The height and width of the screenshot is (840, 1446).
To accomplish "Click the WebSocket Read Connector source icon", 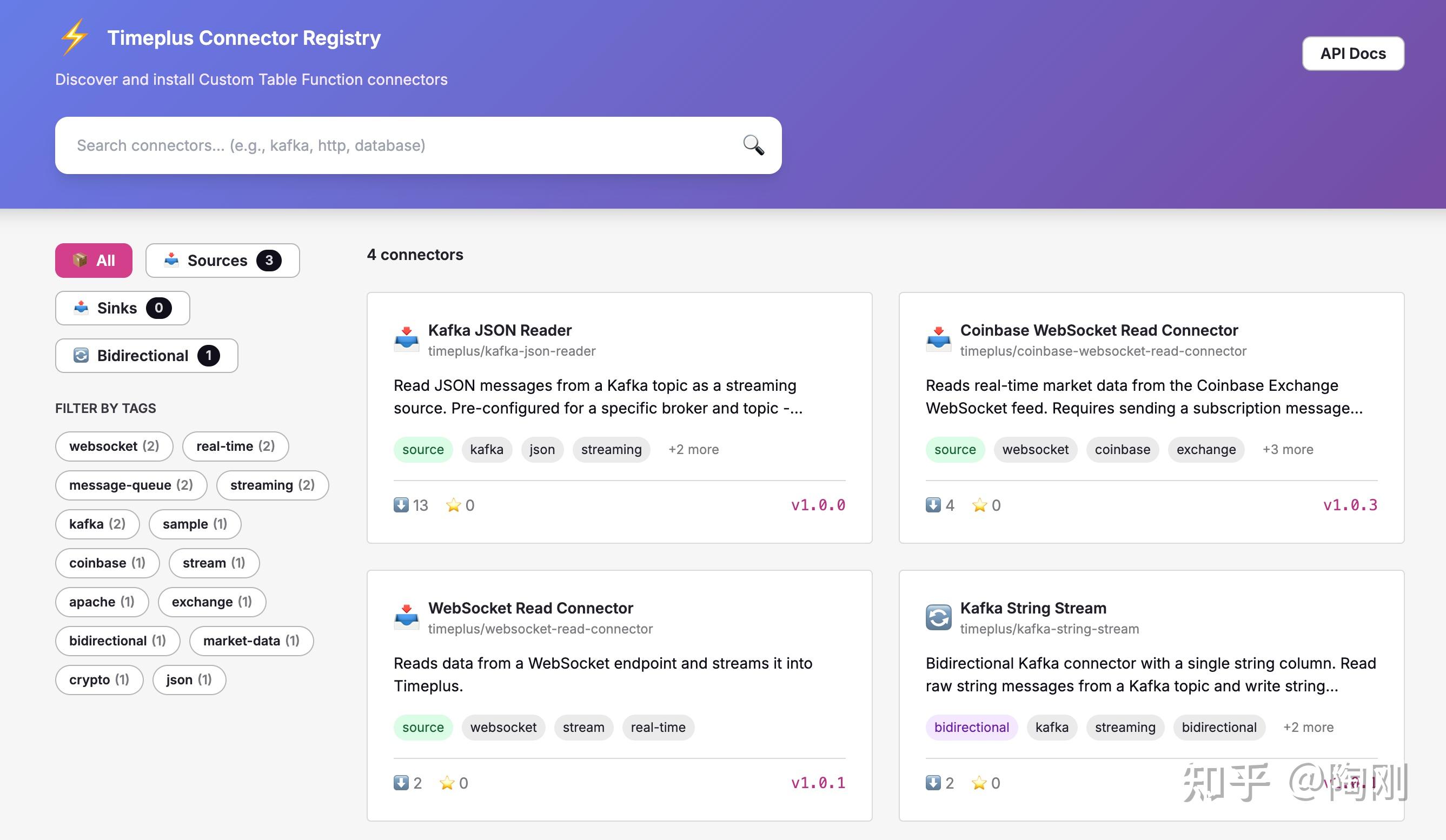I will 406,617.
